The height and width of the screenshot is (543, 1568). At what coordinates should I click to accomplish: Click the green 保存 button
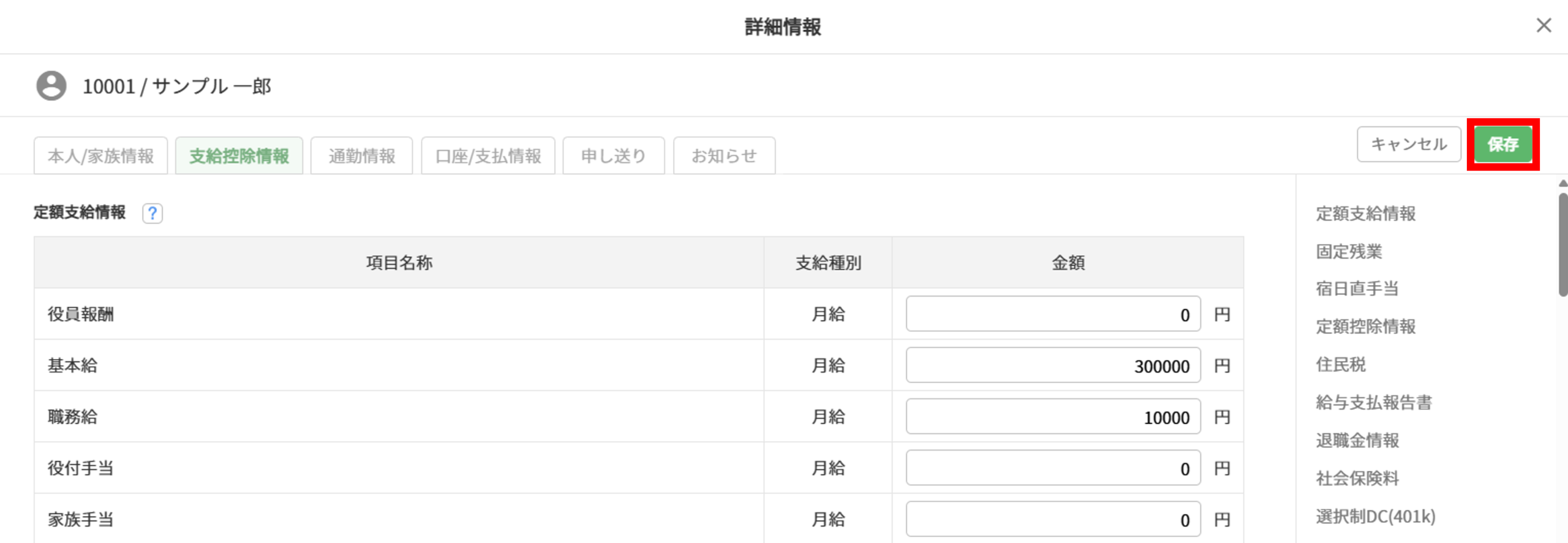point(1502,145)
